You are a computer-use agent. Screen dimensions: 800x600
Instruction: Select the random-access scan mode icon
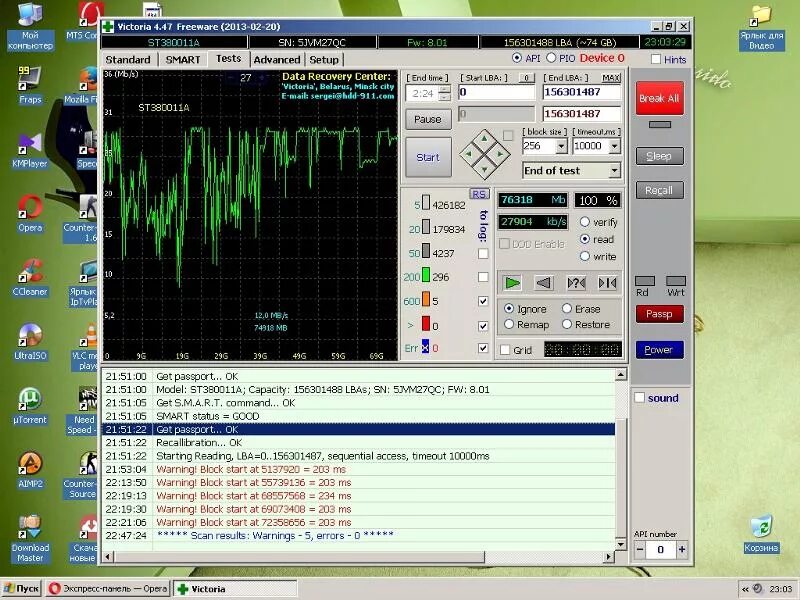tap(576, 283)
